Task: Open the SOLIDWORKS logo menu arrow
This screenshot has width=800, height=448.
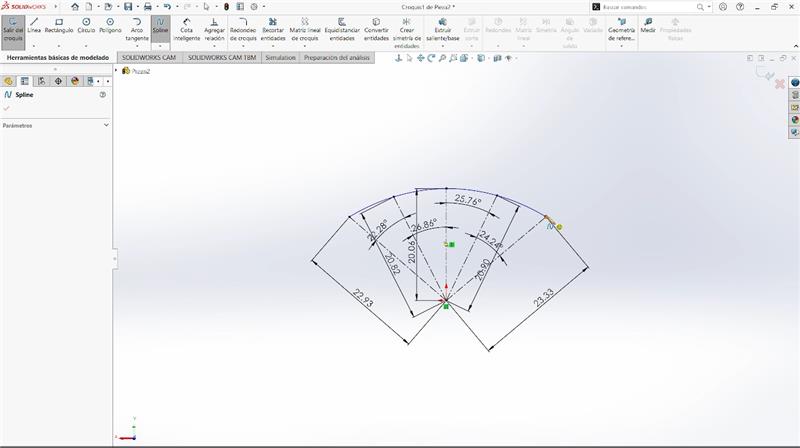Action: tap(56, 7)
